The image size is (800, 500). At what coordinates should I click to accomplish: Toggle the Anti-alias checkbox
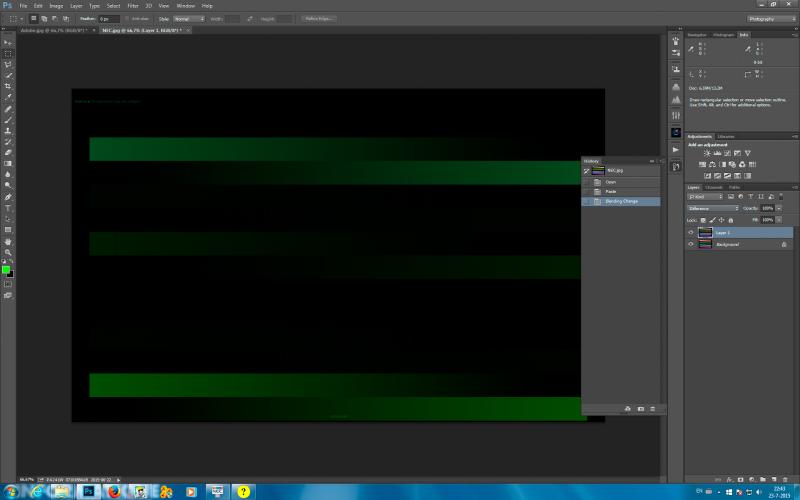tap(127, 19)
